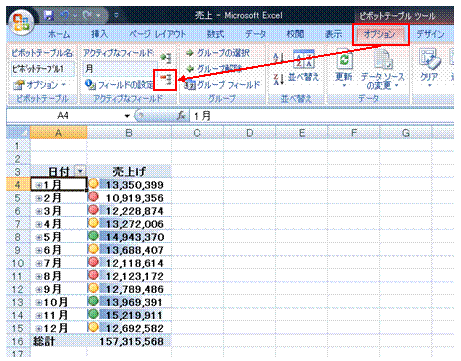Open データ ソースの変更 (Change Data Source)
The height and width of the screenshot is (361, 461).
383,69
